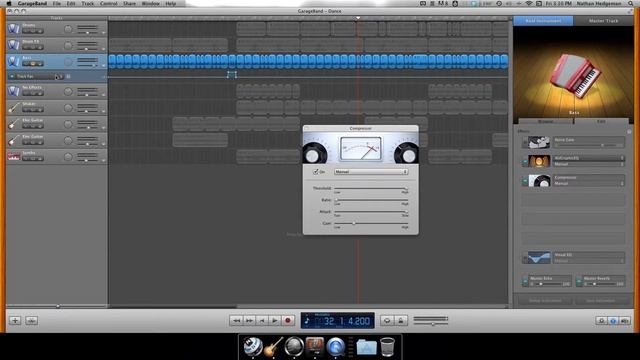
Task: Open Compressor effect icon in Track Info
Action: coord(539,180)
